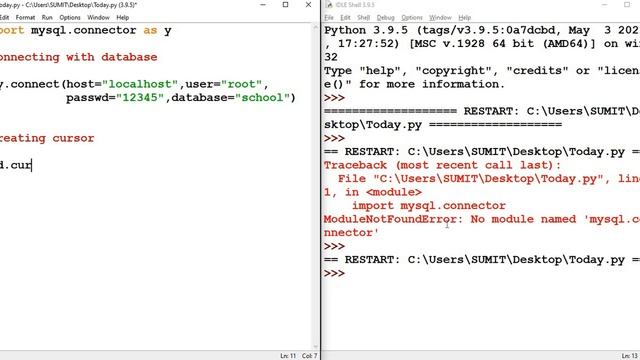Maximize the IDLE Shell window
This screenshot has height=360, width=640.
pyautogui.click(x=627, y=5)
